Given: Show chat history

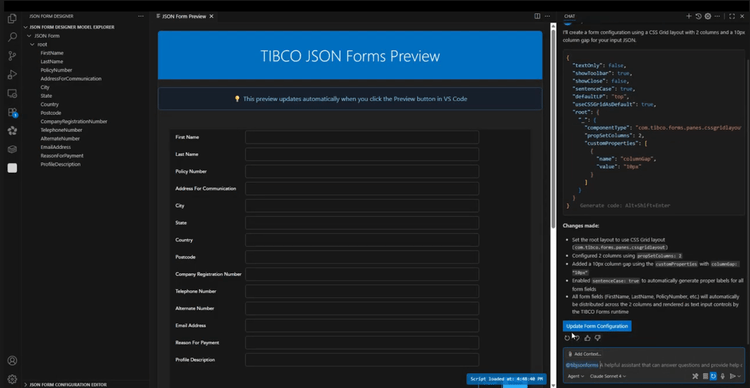Looking at the screenshot, I should 698,16.
